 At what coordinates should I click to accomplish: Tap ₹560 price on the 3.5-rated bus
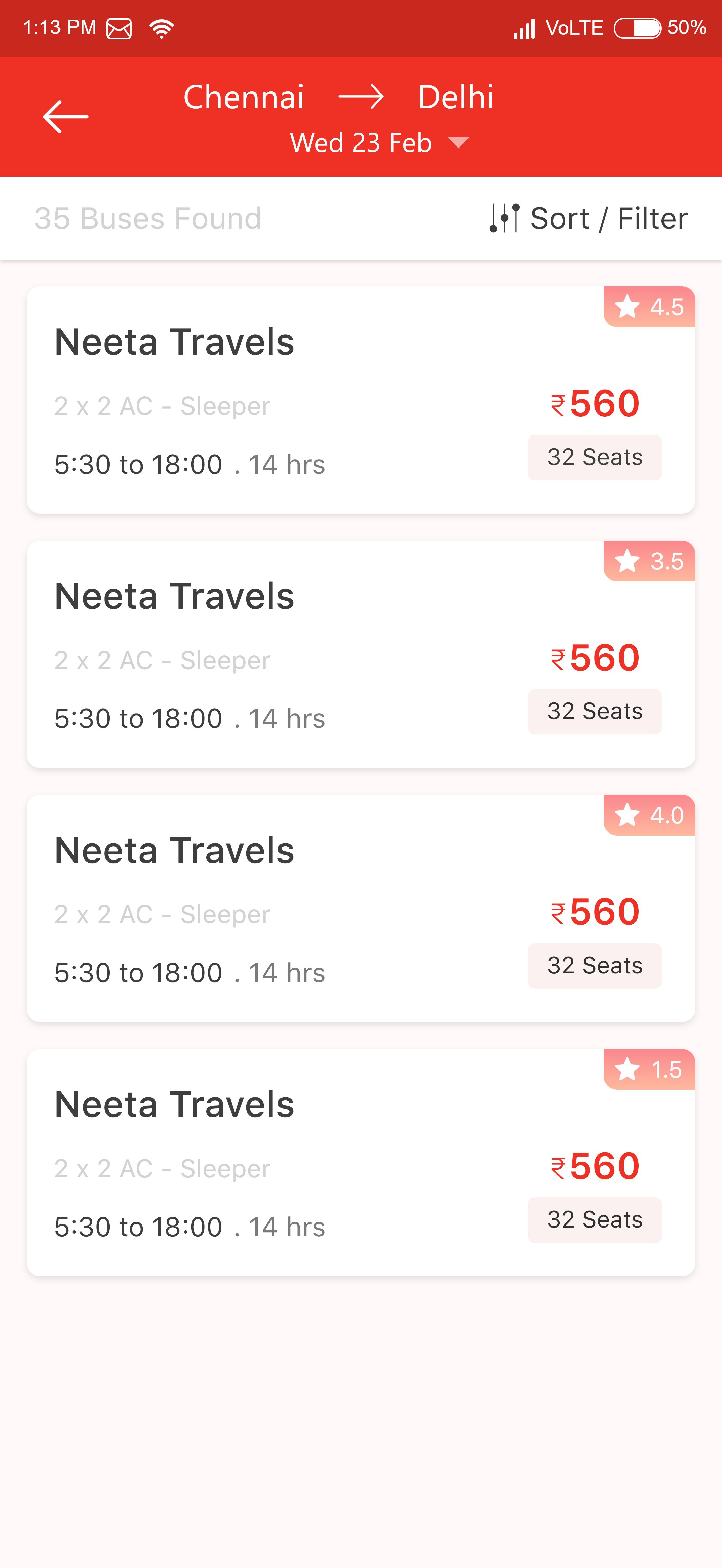595,658
